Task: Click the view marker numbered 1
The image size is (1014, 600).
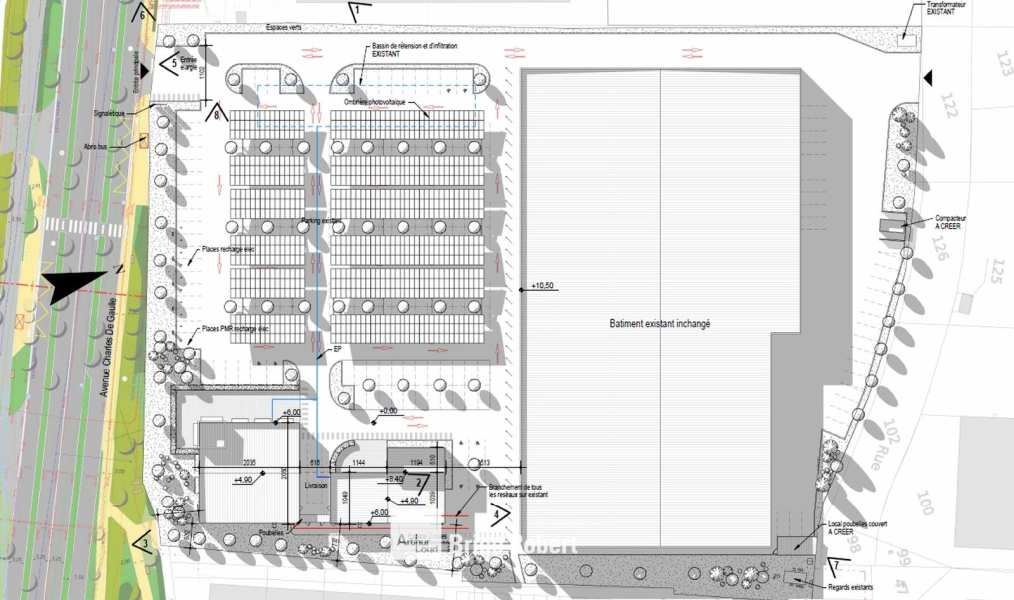Action: [354, 12]
